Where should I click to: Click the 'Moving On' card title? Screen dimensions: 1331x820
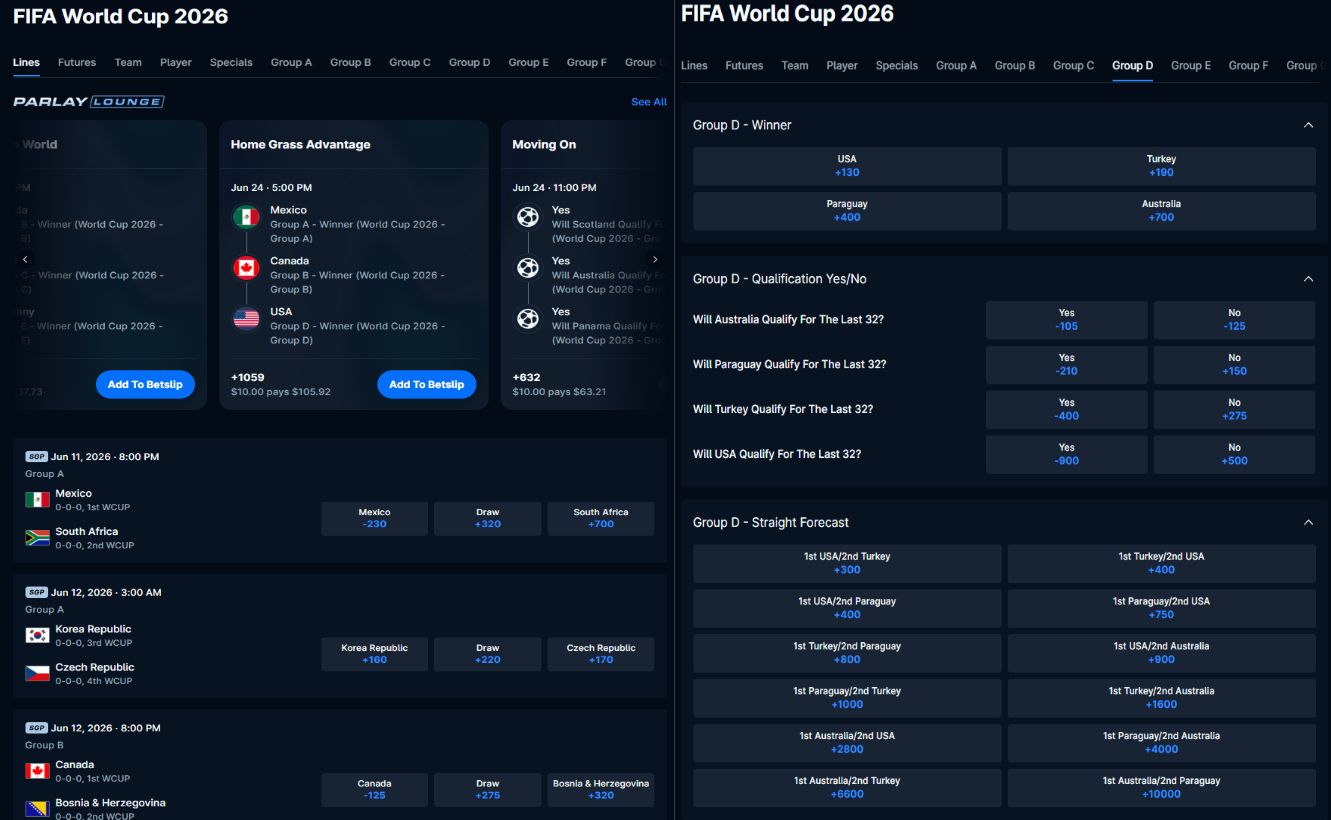point(544,144)
